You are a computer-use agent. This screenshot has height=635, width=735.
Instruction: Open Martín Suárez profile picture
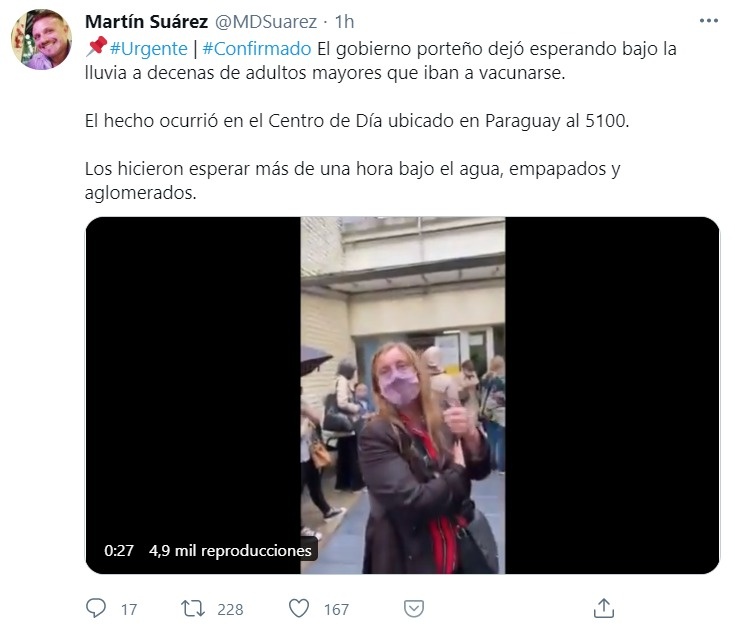pyautogui.click(x=42, y=39)
